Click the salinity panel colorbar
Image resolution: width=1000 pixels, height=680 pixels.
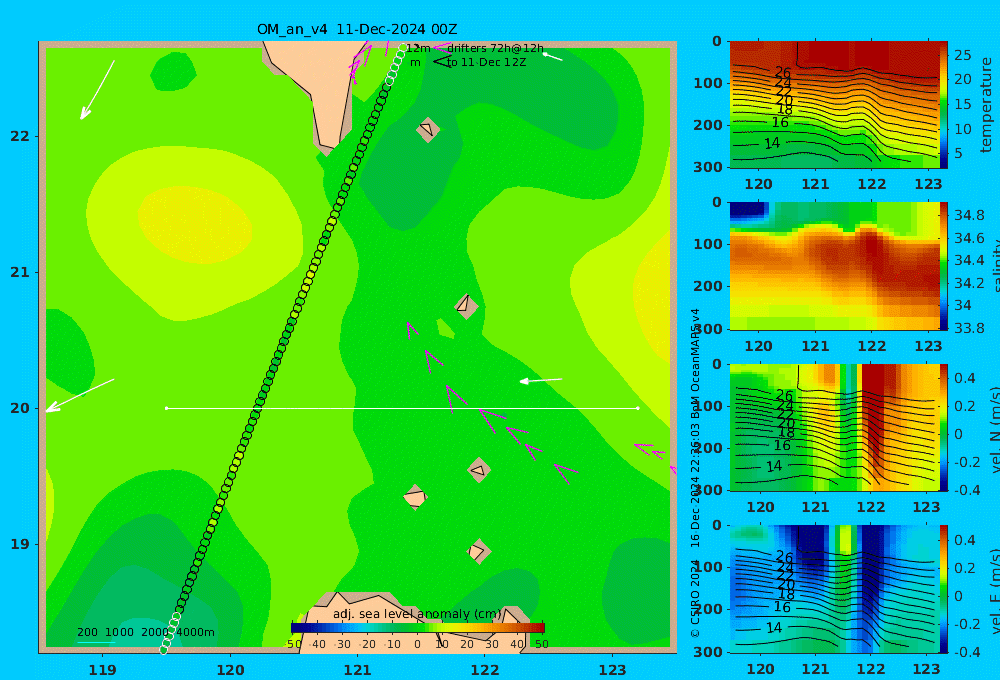pos(944,266)
